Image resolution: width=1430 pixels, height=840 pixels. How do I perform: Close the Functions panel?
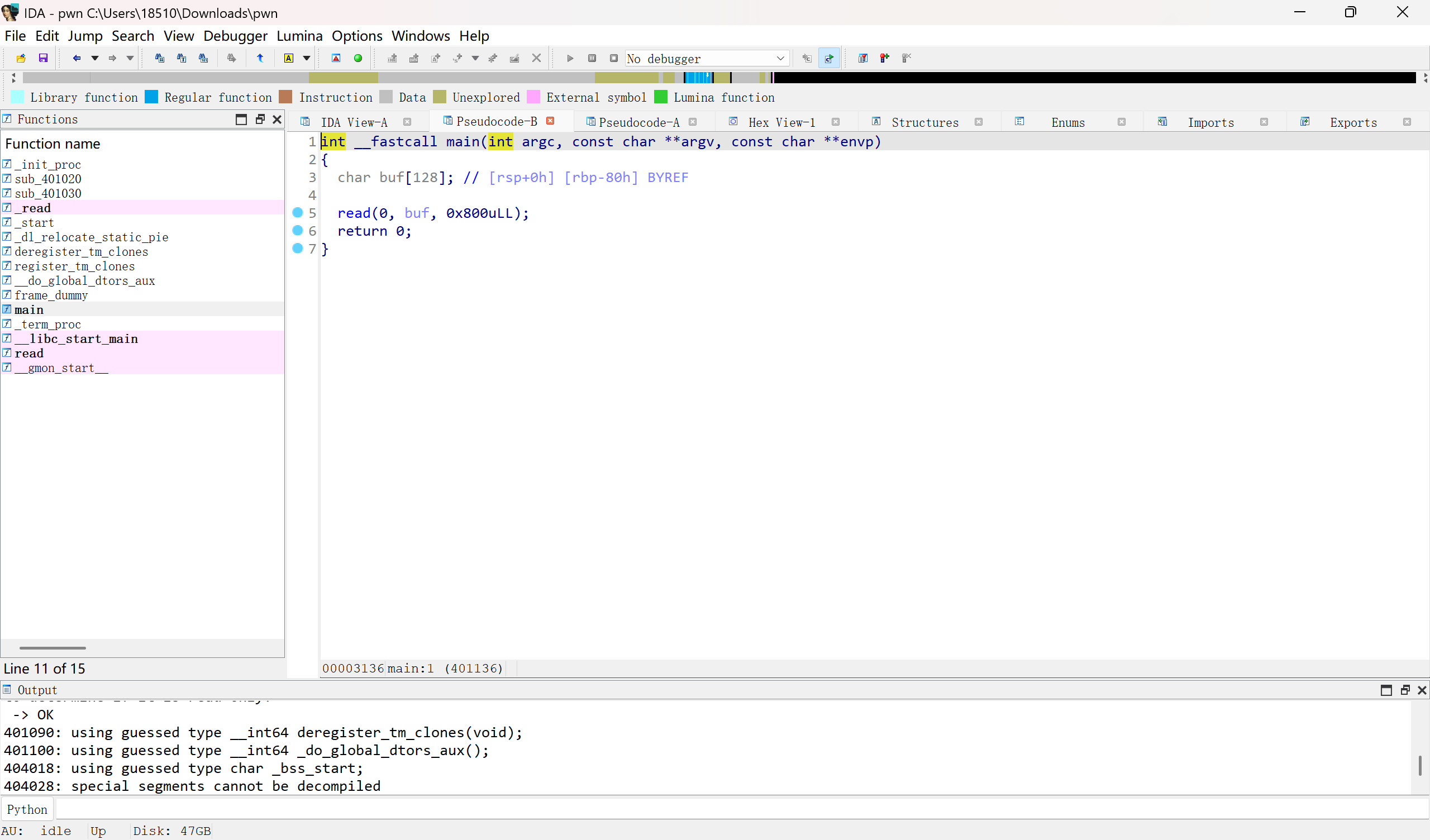coord(277,119)
